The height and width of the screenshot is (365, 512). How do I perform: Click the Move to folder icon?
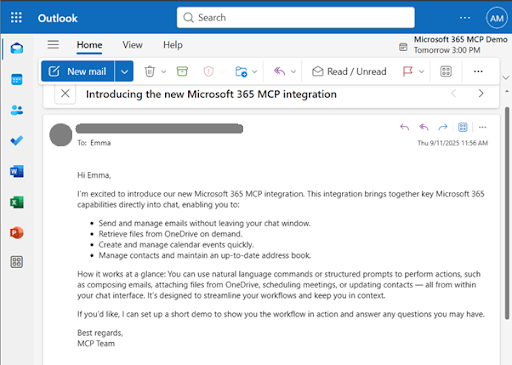[x=241, y=71]
